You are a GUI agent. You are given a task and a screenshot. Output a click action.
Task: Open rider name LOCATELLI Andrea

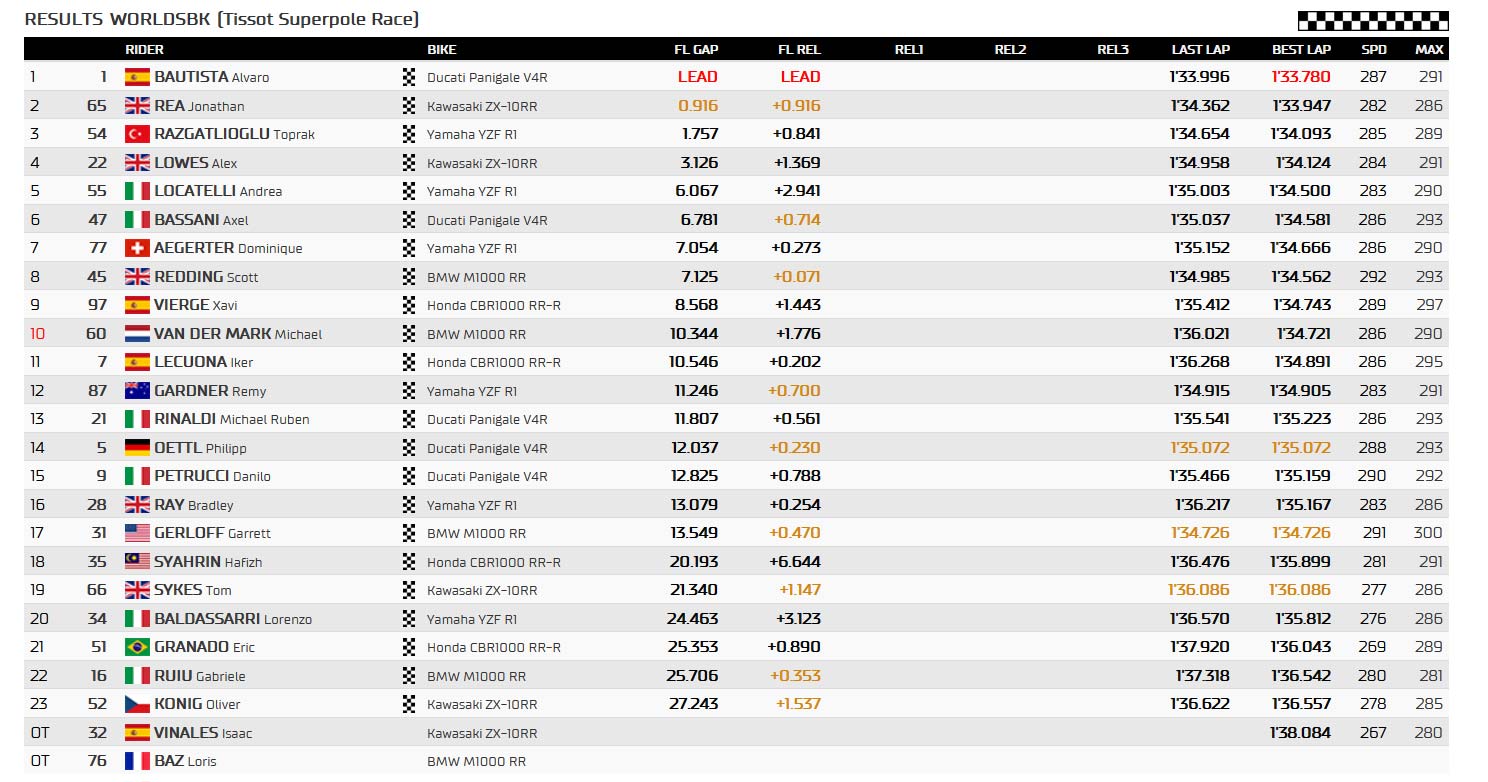pos(218,191)
